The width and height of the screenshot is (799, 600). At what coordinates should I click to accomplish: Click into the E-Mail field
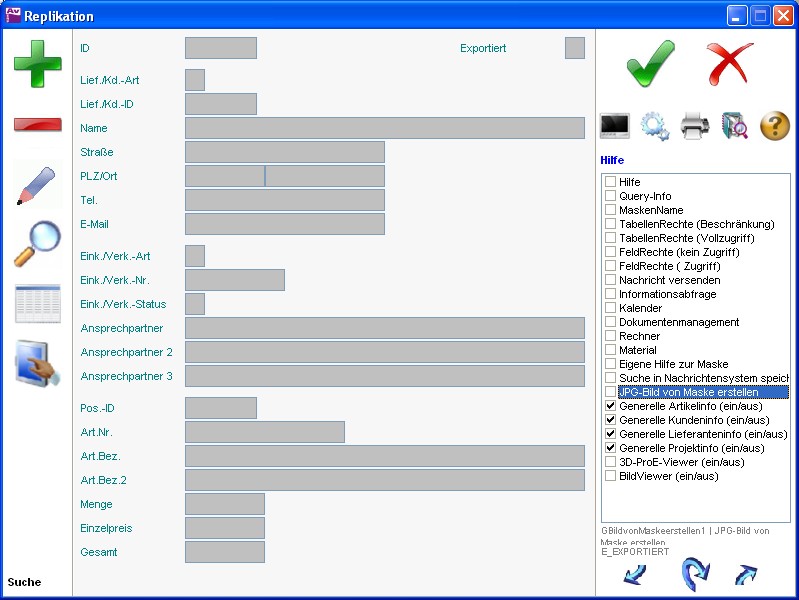coord(284,224)
